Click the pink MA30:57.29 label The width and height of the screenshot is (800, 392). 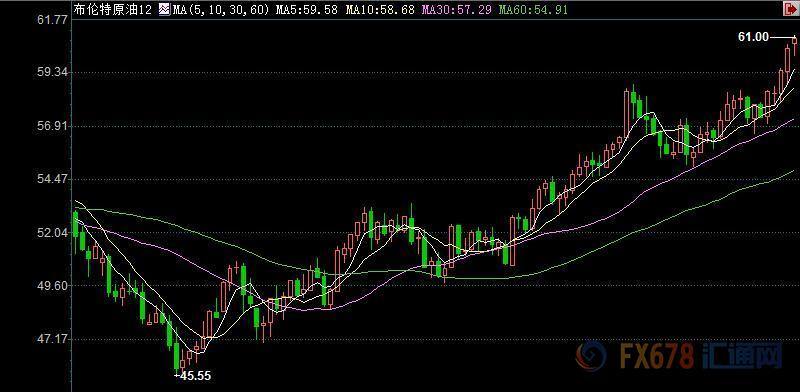coord(456,9)
